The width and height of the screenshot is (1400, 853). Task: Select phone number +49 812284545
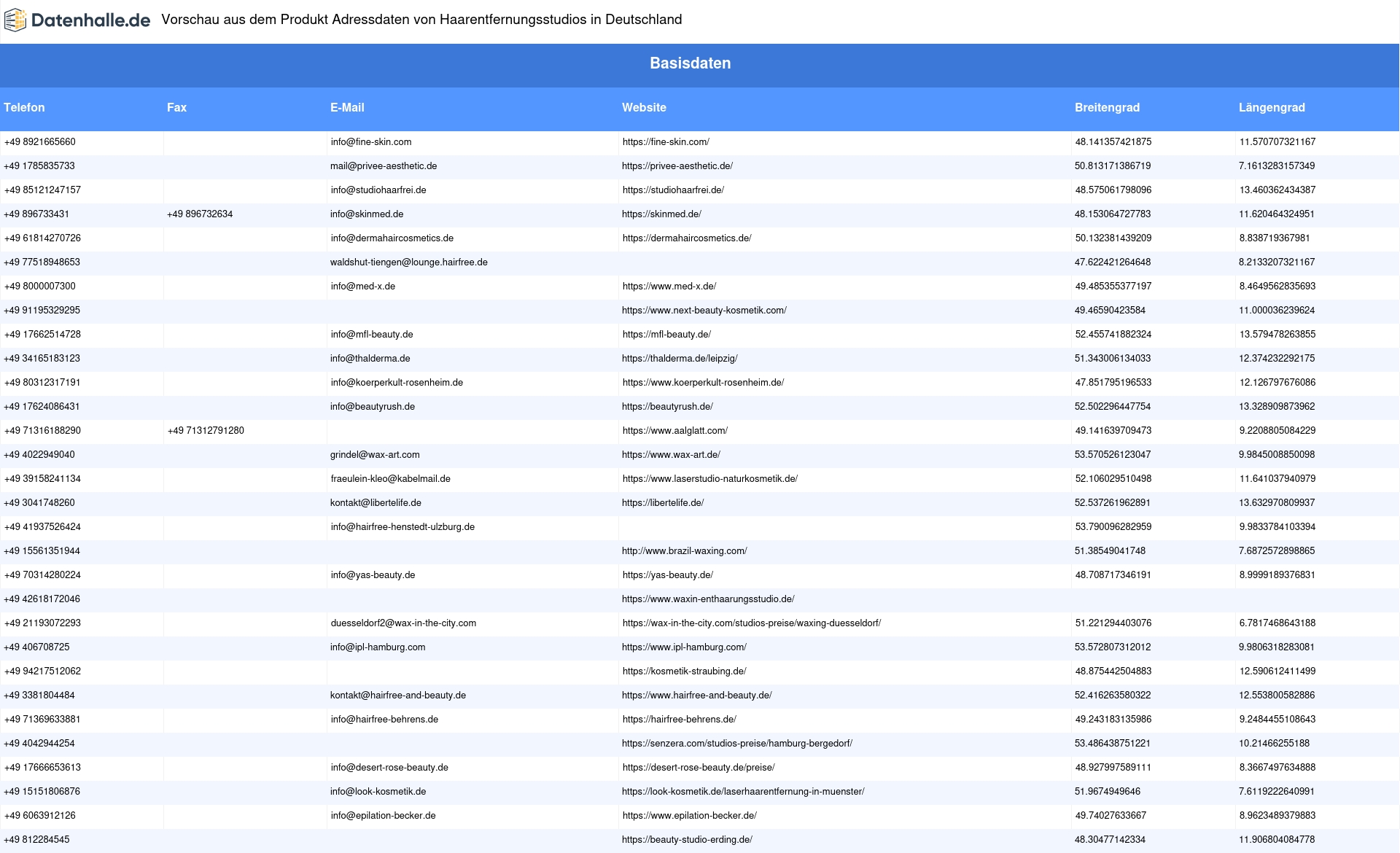[36, 840]
